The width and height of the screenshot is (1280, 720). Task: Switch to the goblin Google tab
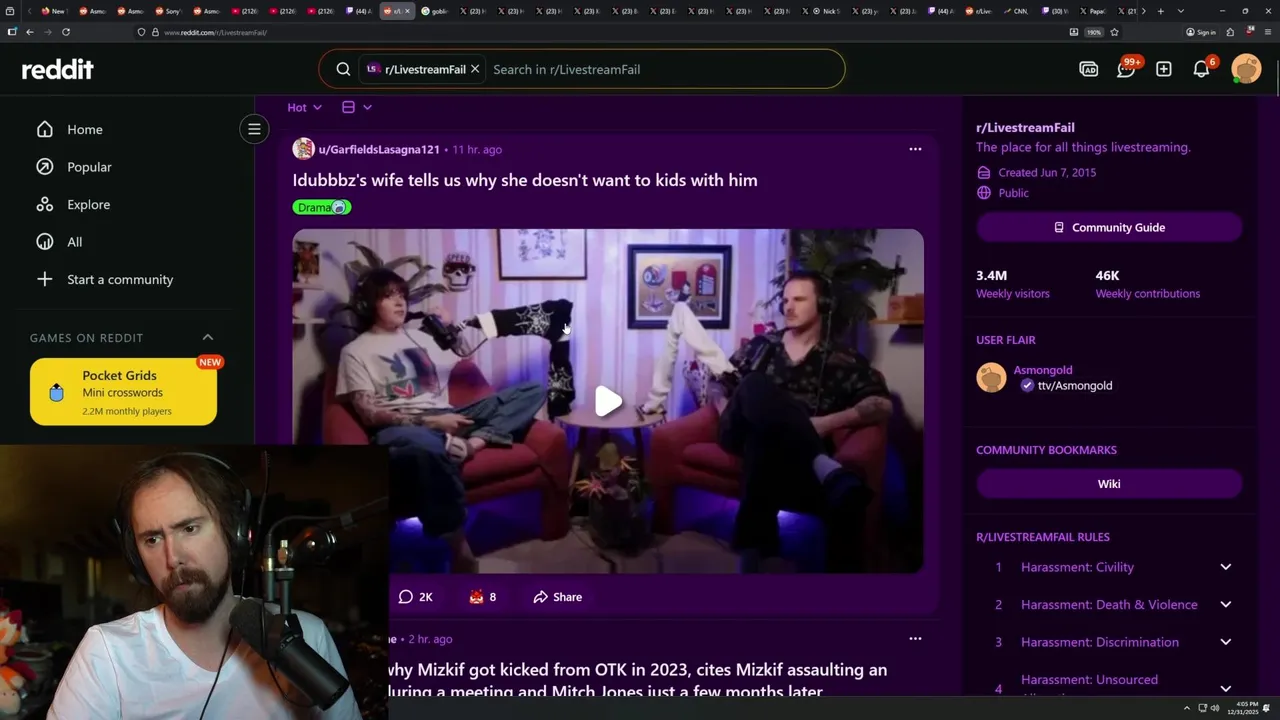(434, 11)
